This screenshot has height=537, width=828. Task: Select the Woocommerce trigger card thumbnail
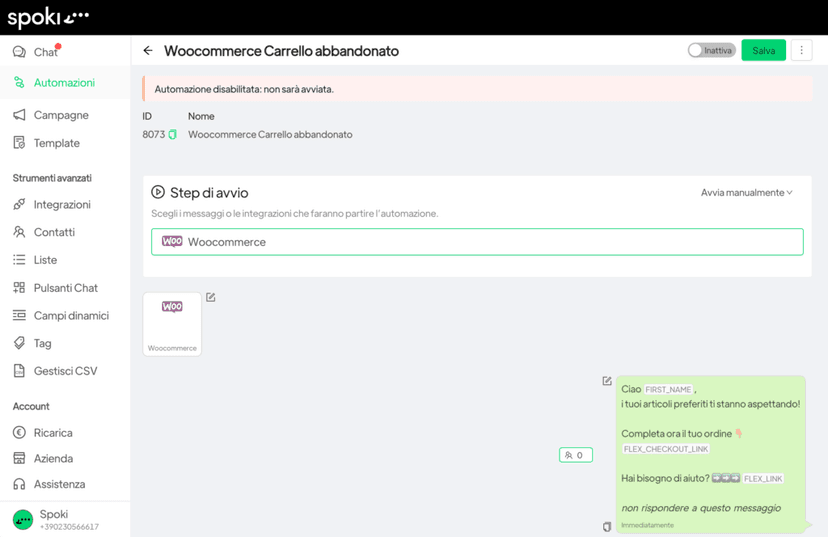click(x=172, y=324)
